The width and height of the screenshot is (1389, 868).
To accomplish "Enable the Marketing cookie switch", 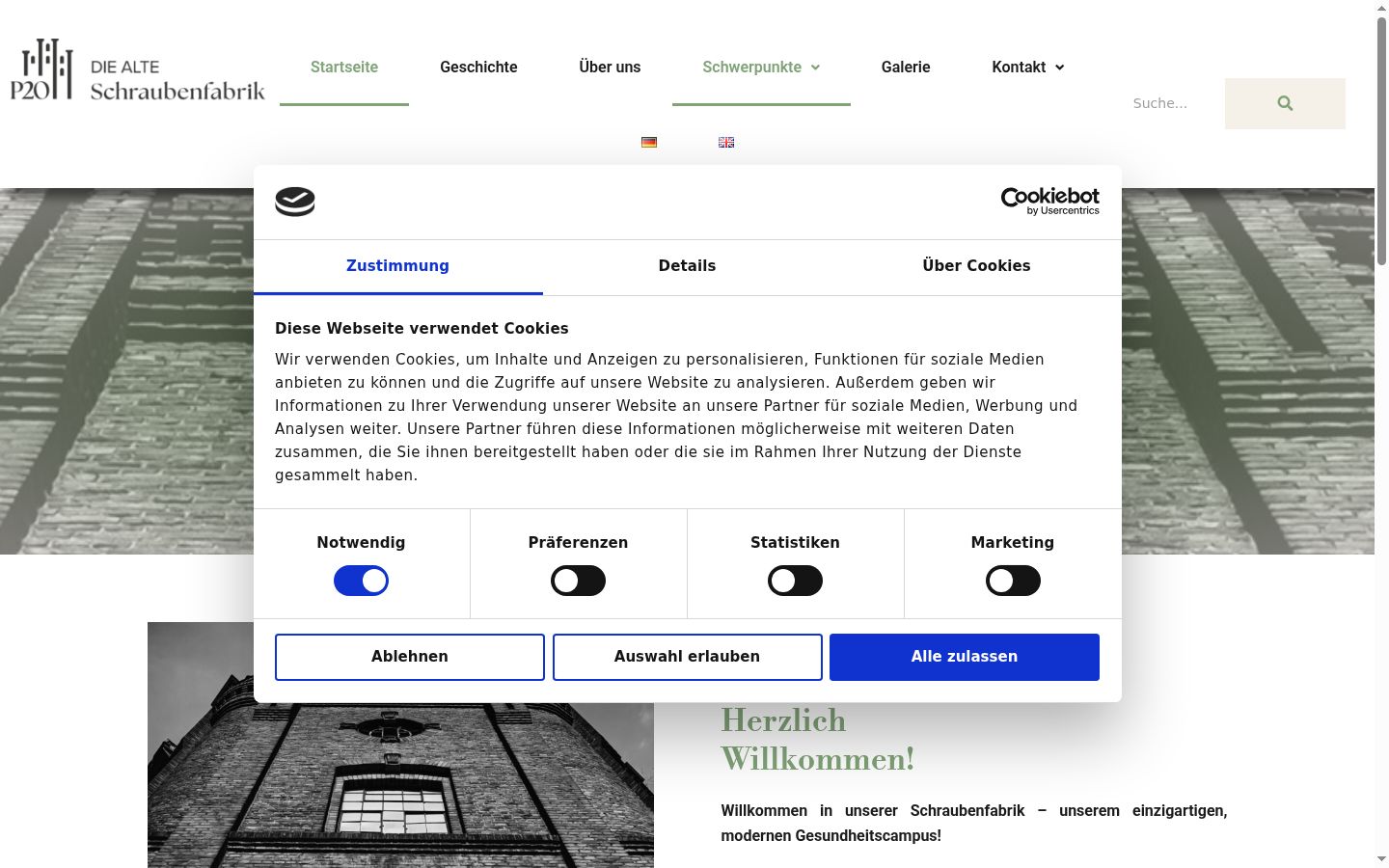I will (1013, 581).
